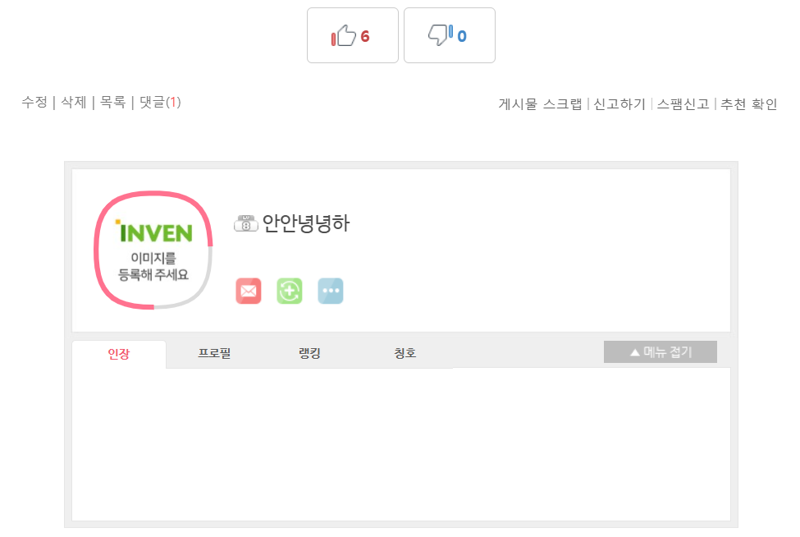
Task: Switch to the 프로필 tab
Action: click(x=214, y=353)
